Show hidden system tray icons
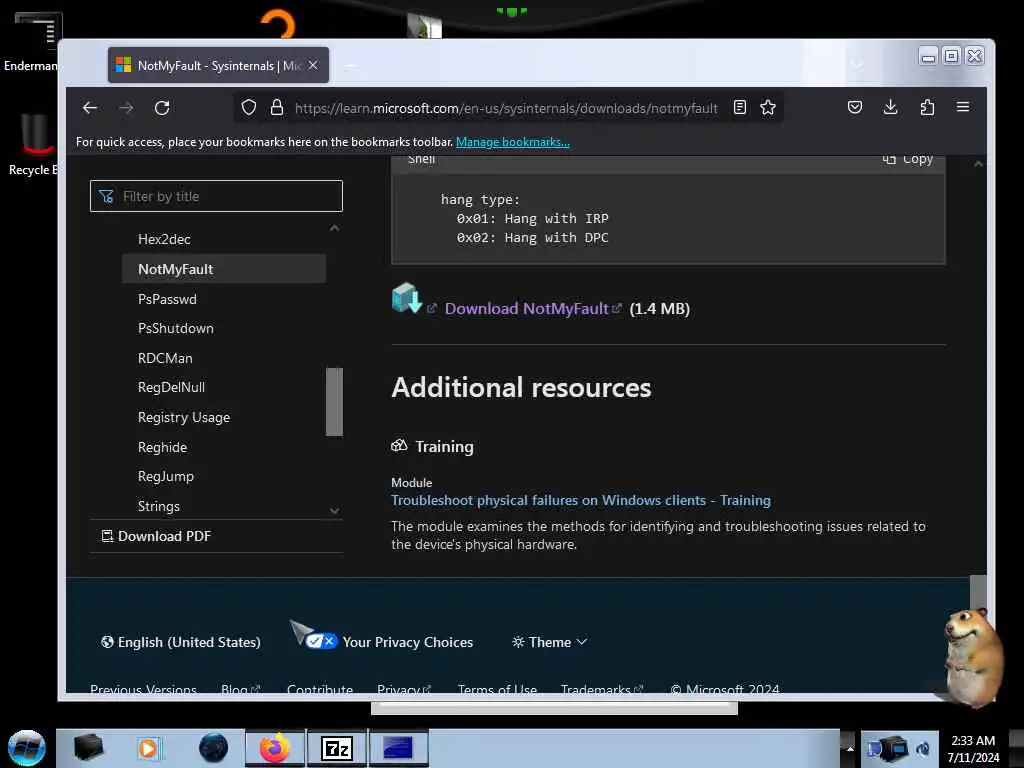The width and height of the screenshot is (1024, 768). (850, 748)
